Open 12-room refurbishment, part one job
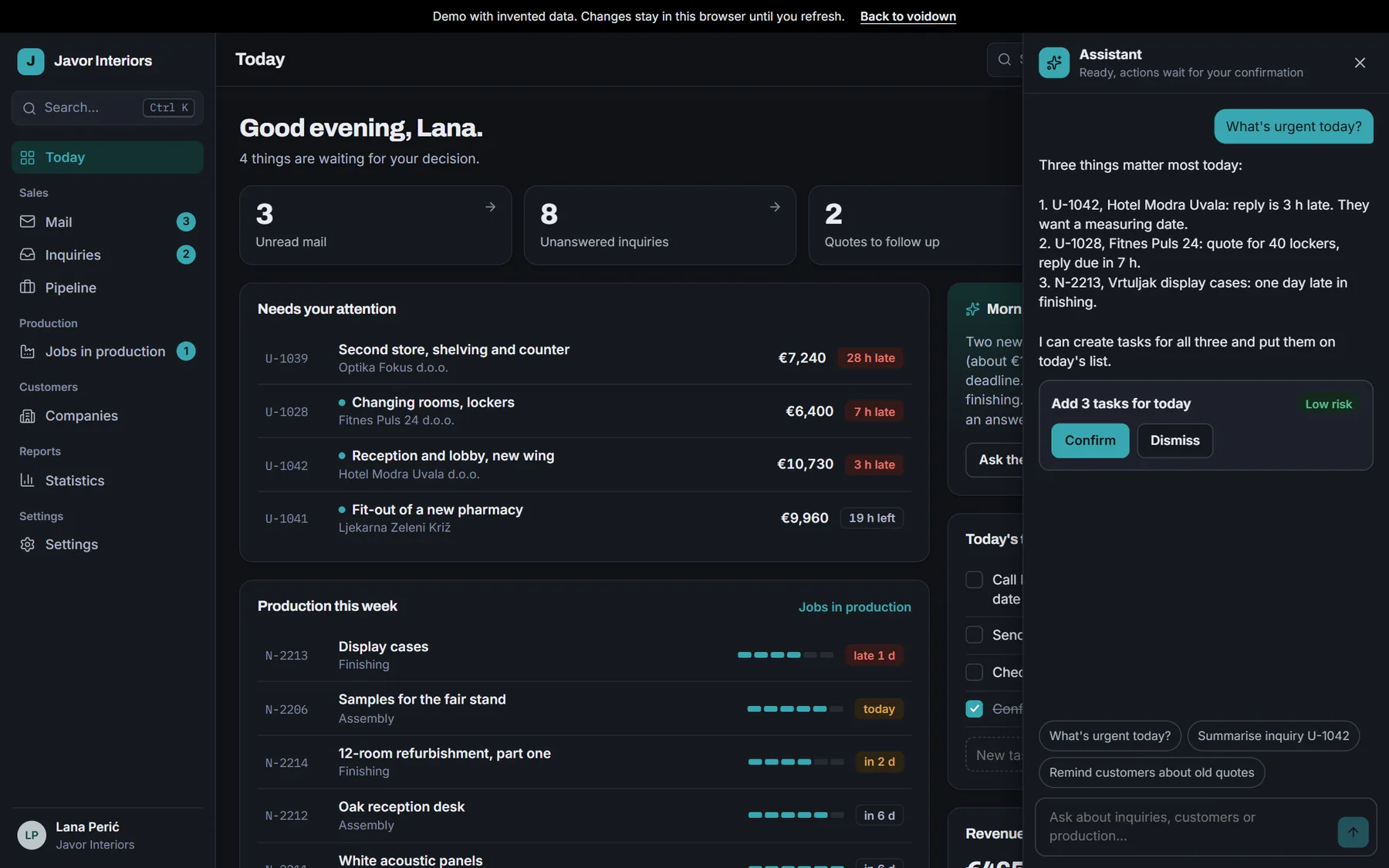1389x868 pixels. 584,762
